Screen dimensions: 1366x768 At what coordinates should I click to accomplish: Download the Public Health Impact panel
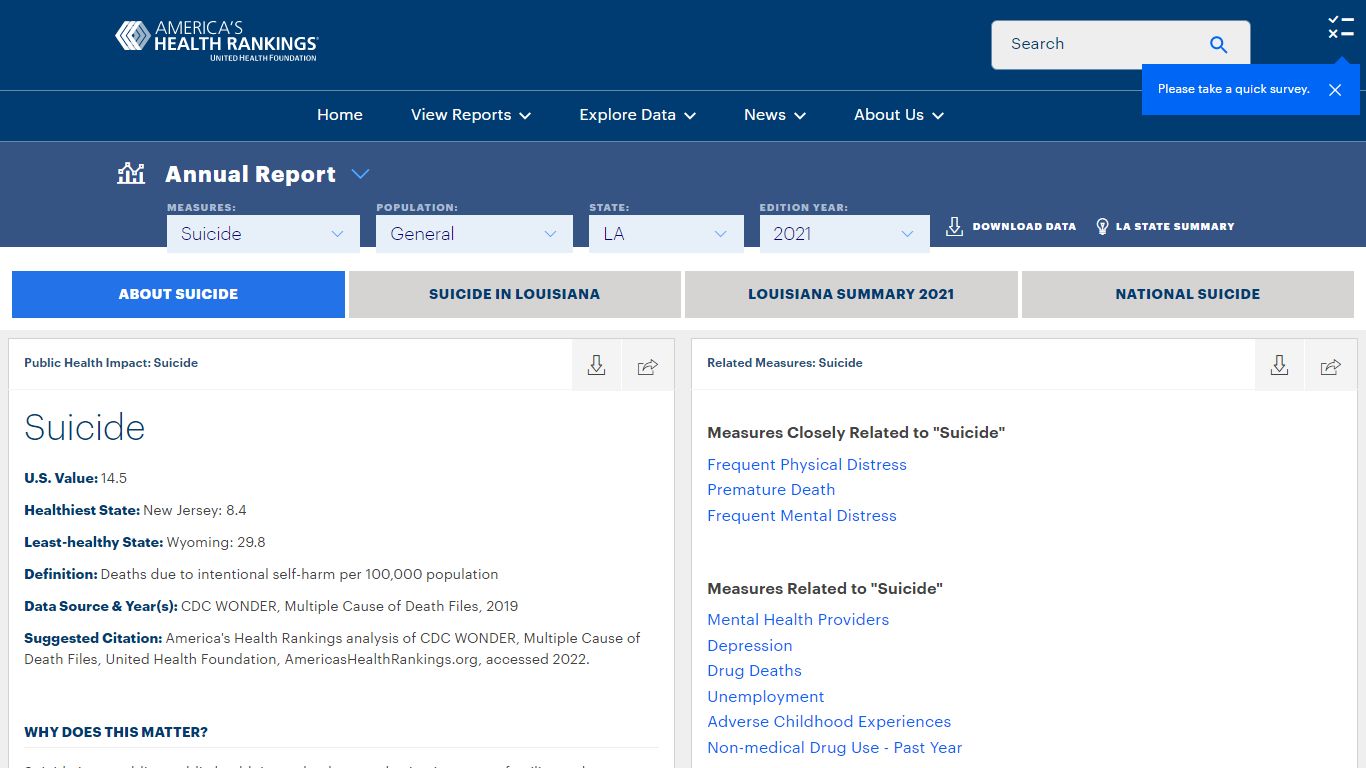(x=597, y=365)
